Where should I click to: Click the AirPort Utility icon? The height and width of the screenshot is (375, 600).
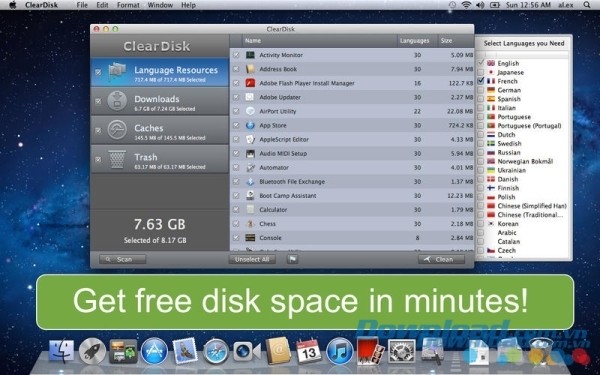[x=250, y=111]
